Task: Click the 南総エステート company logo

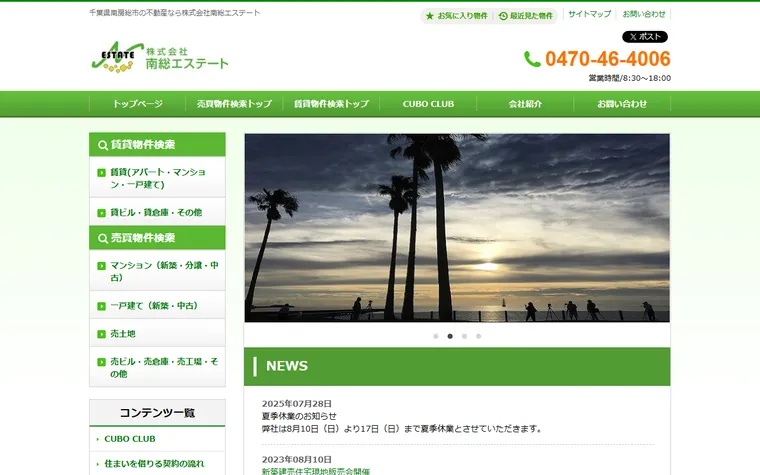Action: tap(159, 57)
